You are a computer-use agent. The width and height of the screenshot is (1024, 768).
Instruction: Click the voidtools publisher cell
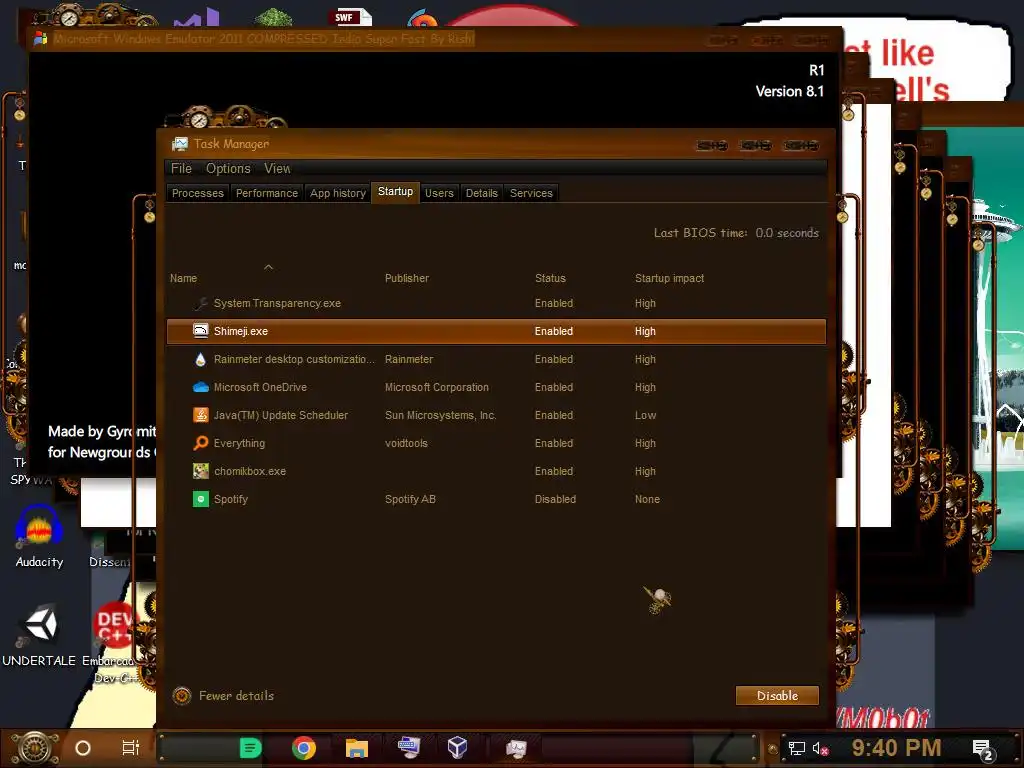tap(406, 443)
